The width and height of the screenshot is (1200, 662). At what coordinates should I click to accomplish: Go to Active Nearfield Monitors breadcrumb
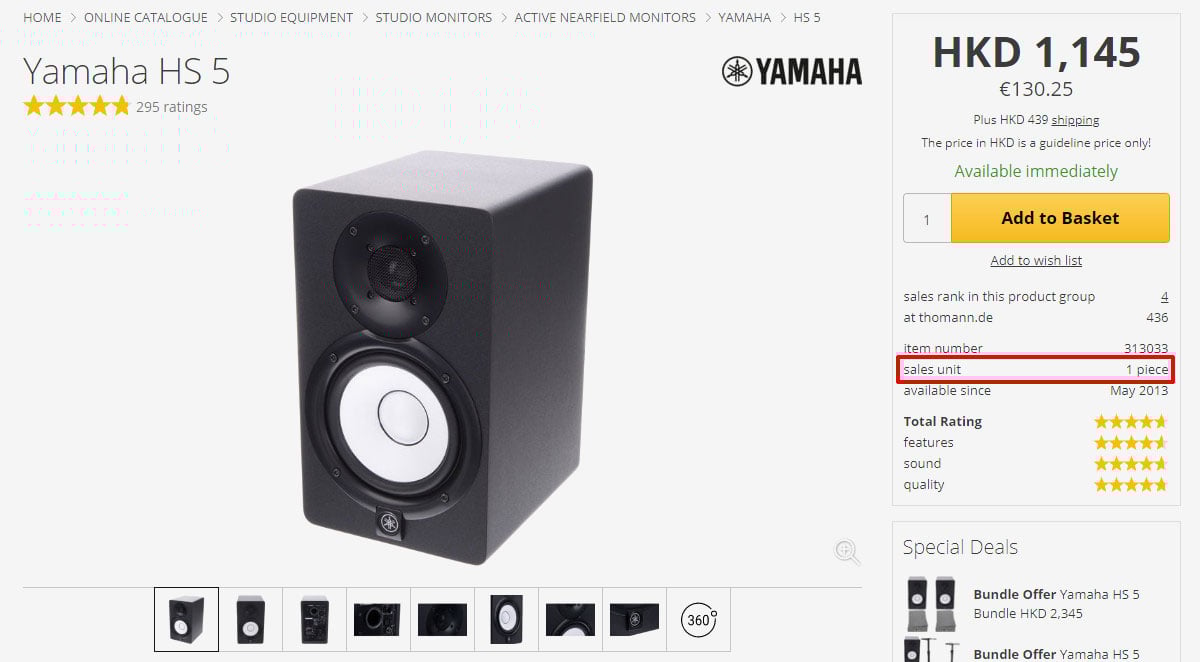click(x=605, y=18)
